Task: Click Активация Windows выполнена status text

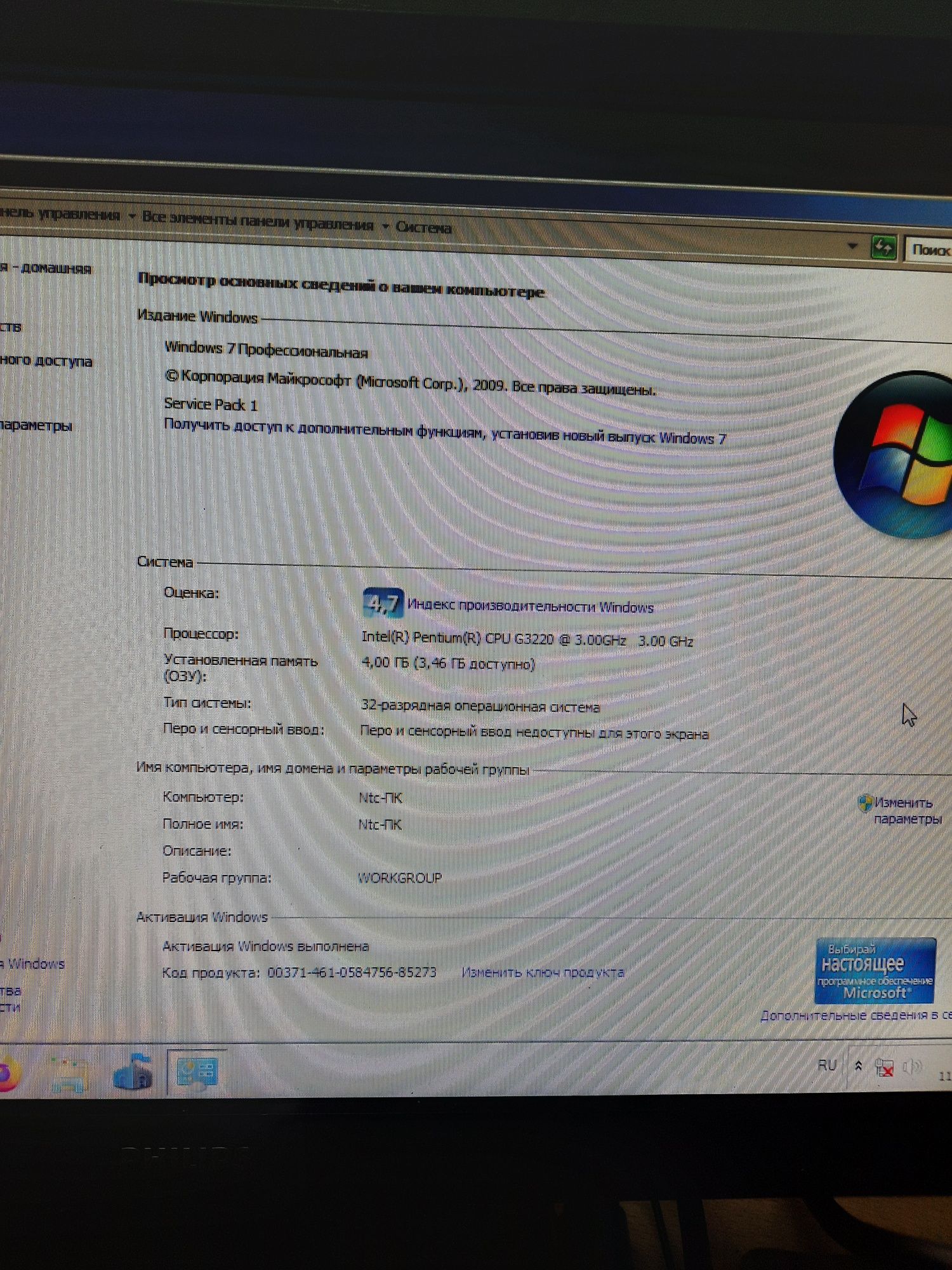Action: click(x=265, y=946)
